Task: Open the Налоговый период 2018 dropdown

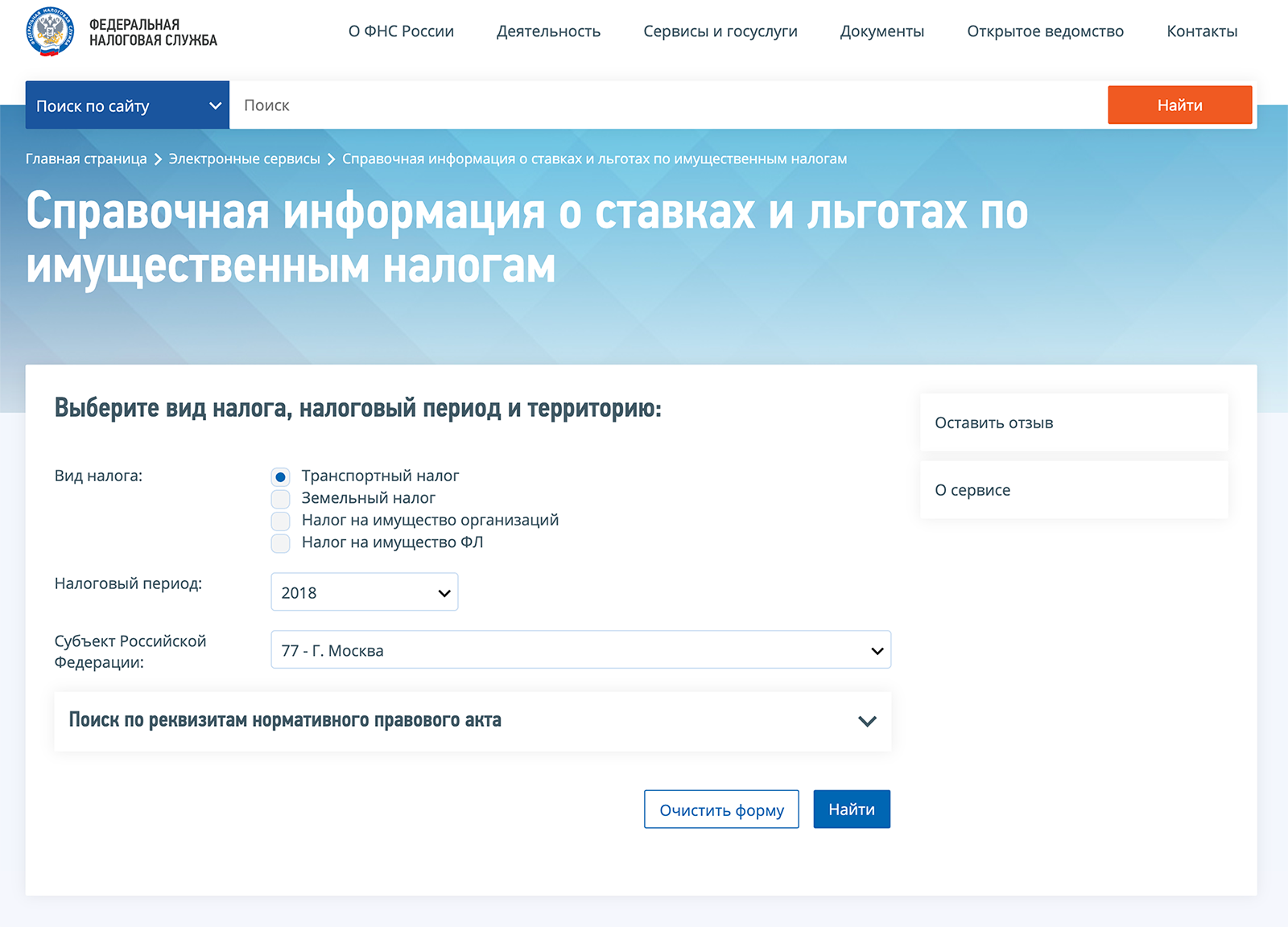Action: coord(364,592)
